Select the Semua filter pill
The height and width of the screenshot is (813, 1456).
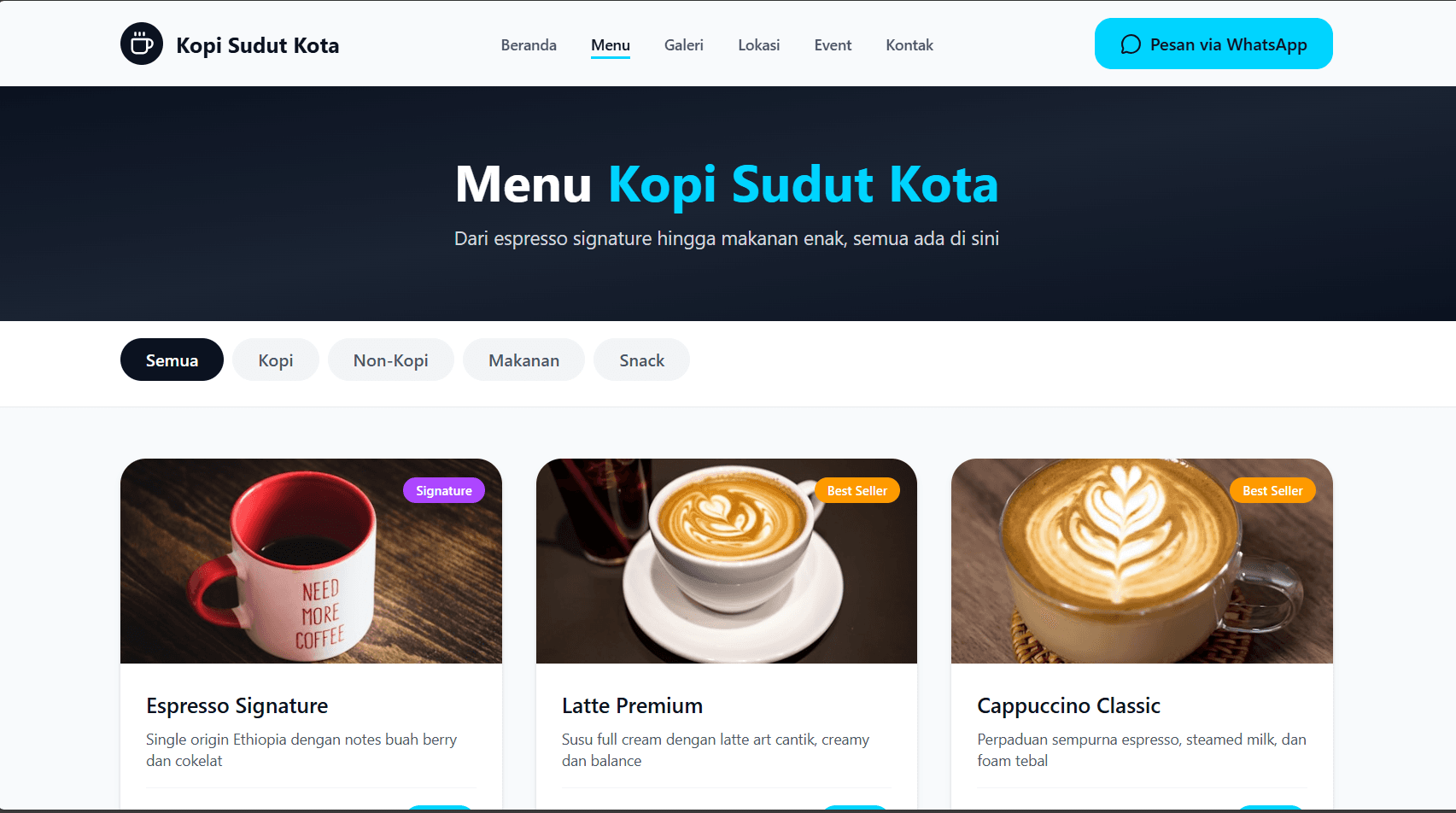pos(172,360)
